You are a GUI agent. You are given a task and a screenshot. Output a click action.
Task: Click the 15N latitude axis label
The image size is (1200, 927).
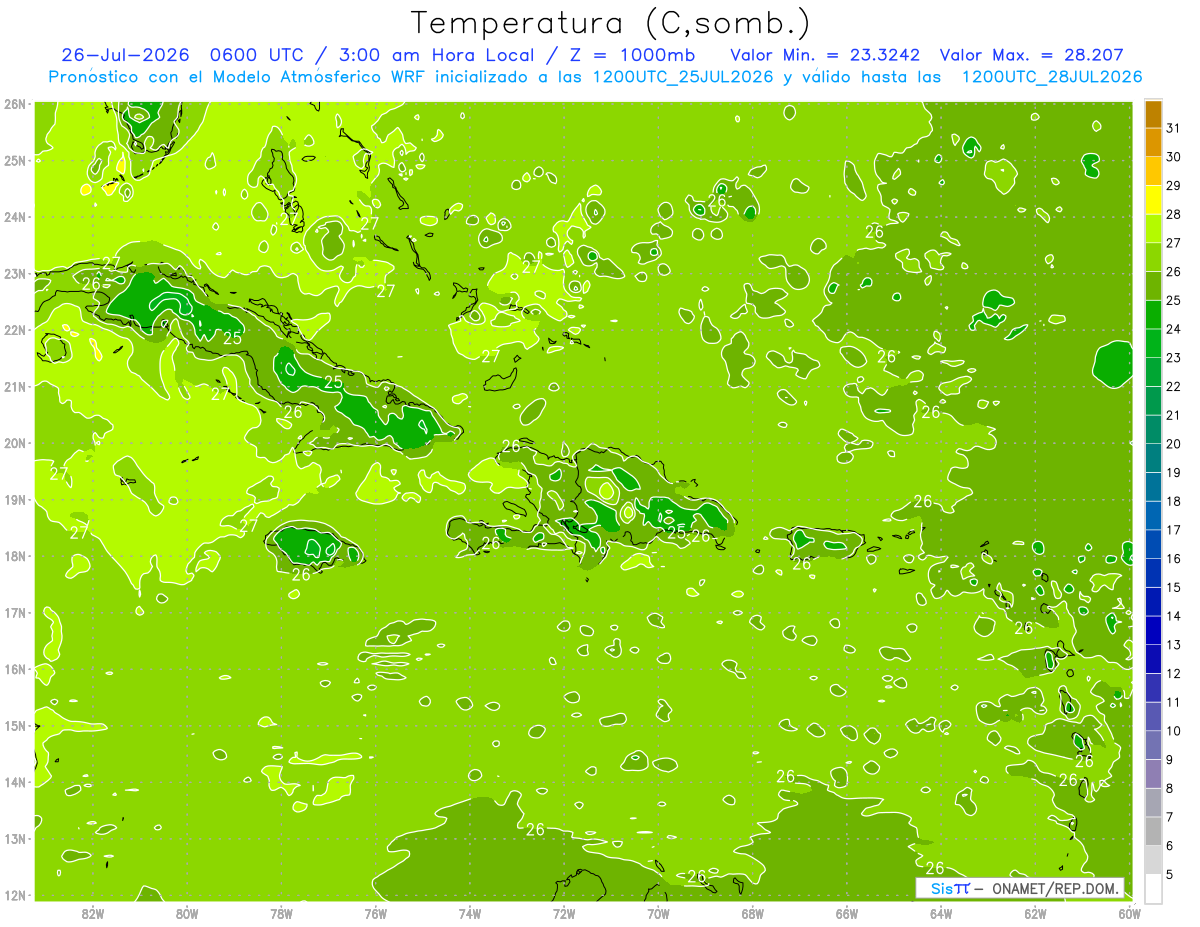pos(15,725)
